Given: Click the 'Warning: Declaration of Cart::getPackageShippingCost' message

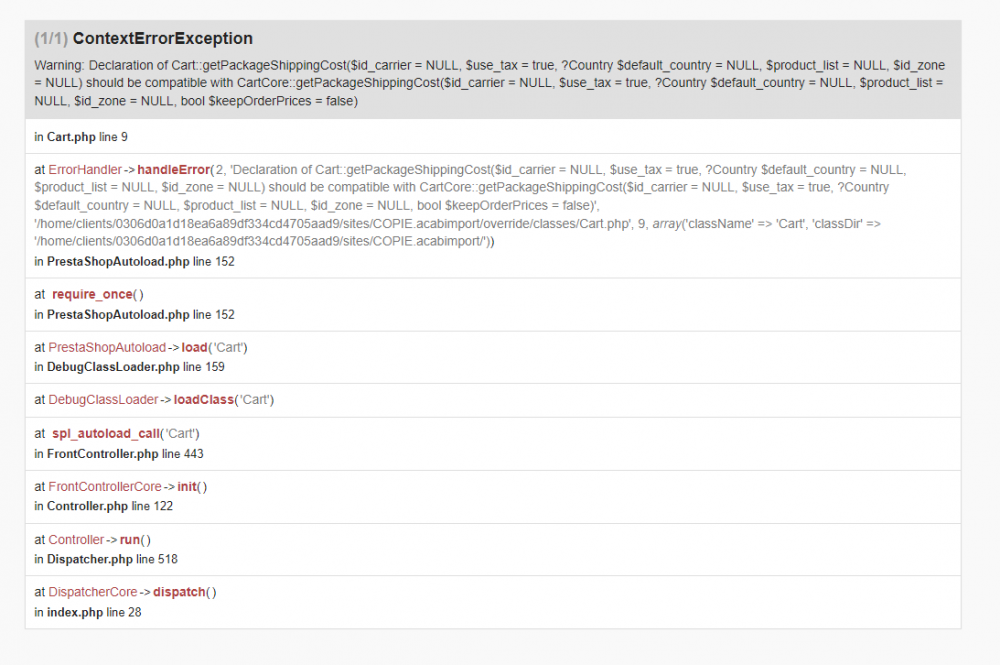Looking at the screenshot, I should [x=490, y=83].
